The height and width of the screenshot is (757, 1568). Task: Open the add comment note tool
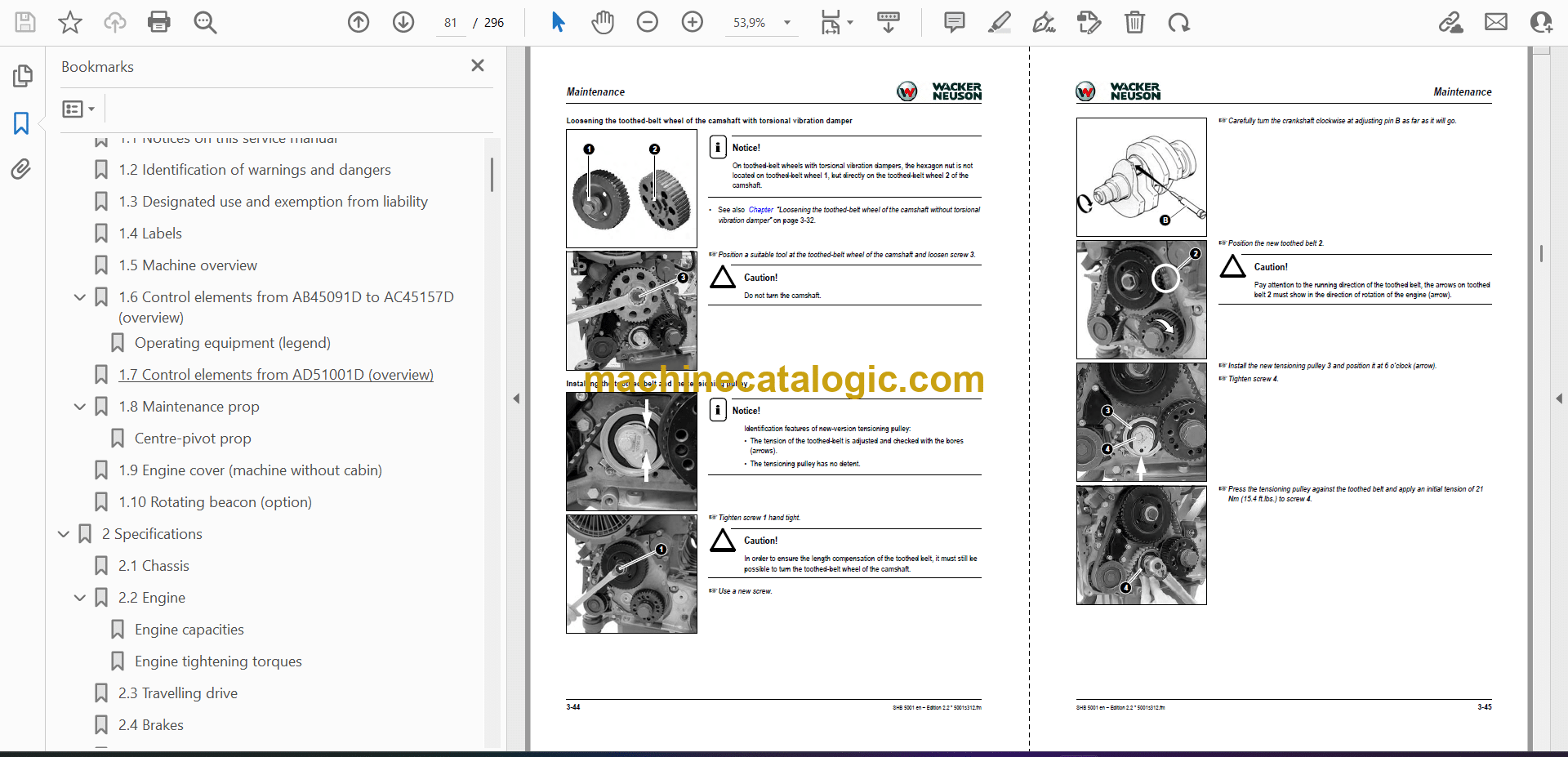pos(954,22)
